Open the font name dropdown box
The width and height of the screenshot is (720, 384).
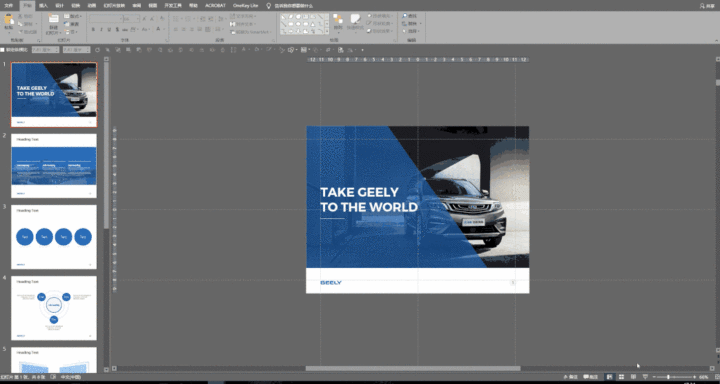(106, 19)
